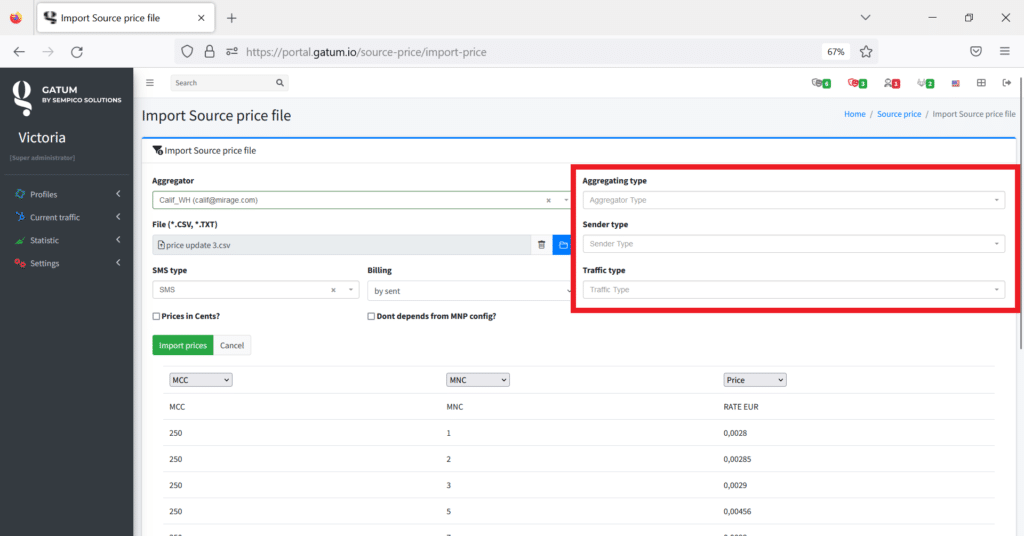Click into the Search input field
Viewport: 1024px width, 536px height.
point(220,83)
